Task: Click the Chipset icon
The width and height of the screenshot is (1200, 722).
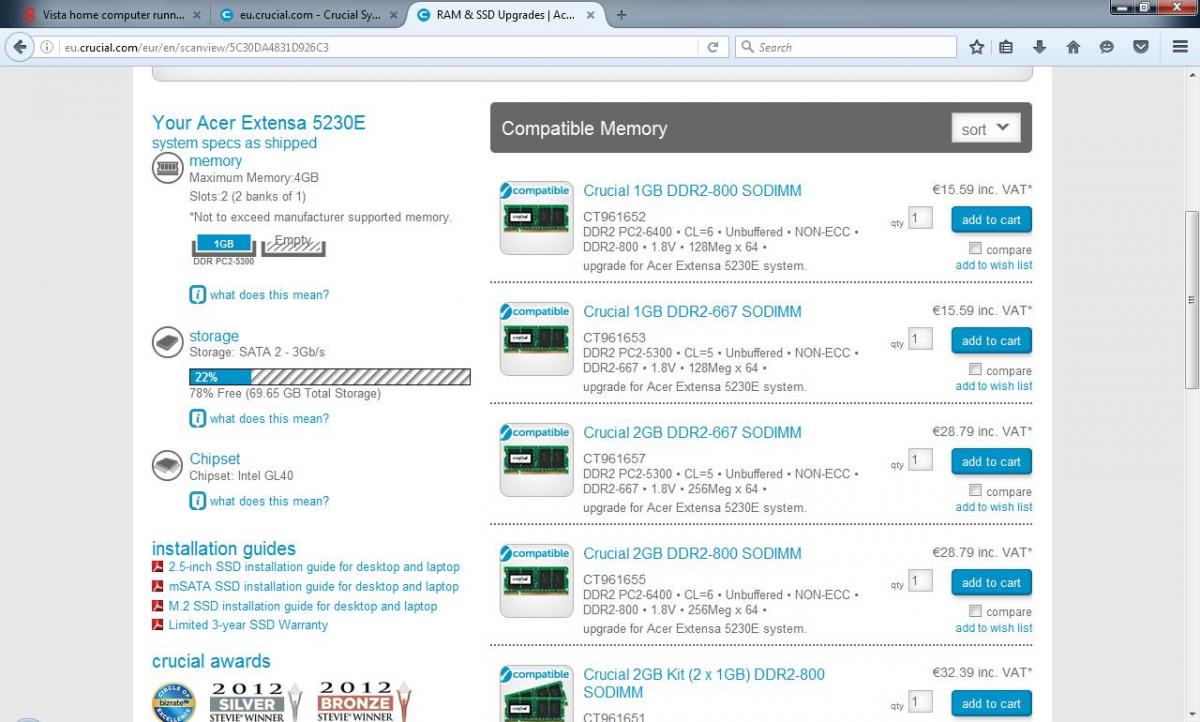Action: (x=168, y=466)
